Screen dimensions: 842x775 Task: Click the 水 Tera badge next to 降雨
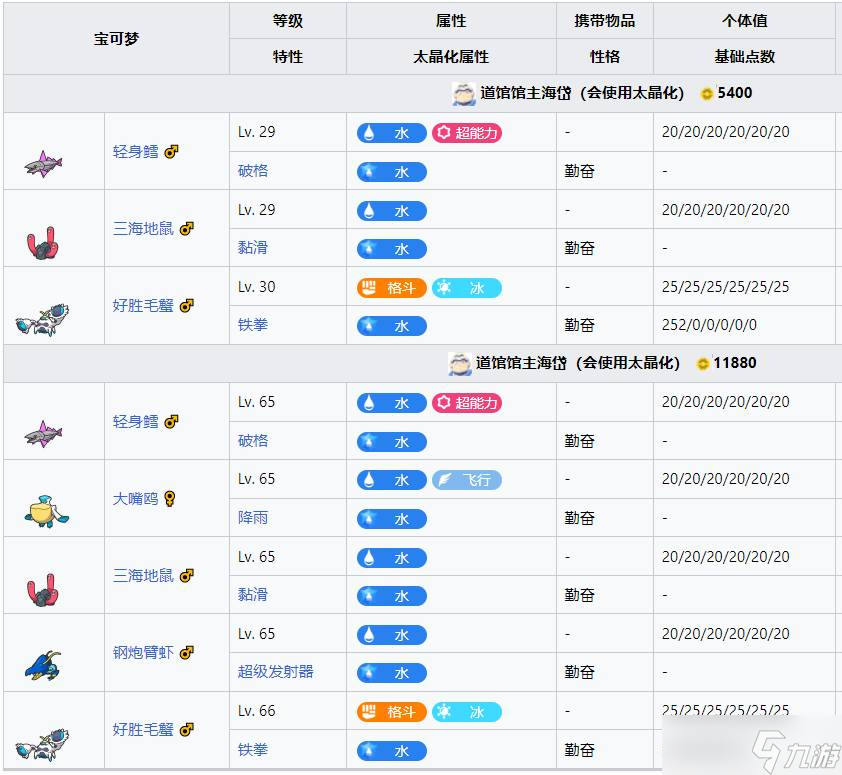[x=391, y=518]
